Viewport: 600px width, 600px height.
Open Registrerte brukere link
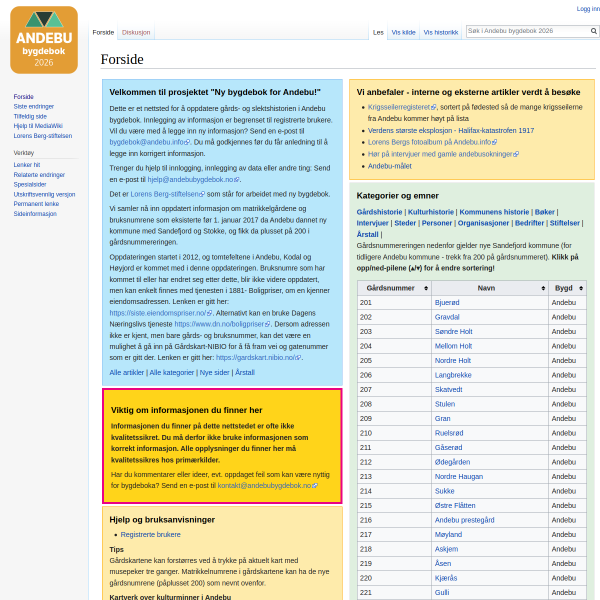coord(150,535)
